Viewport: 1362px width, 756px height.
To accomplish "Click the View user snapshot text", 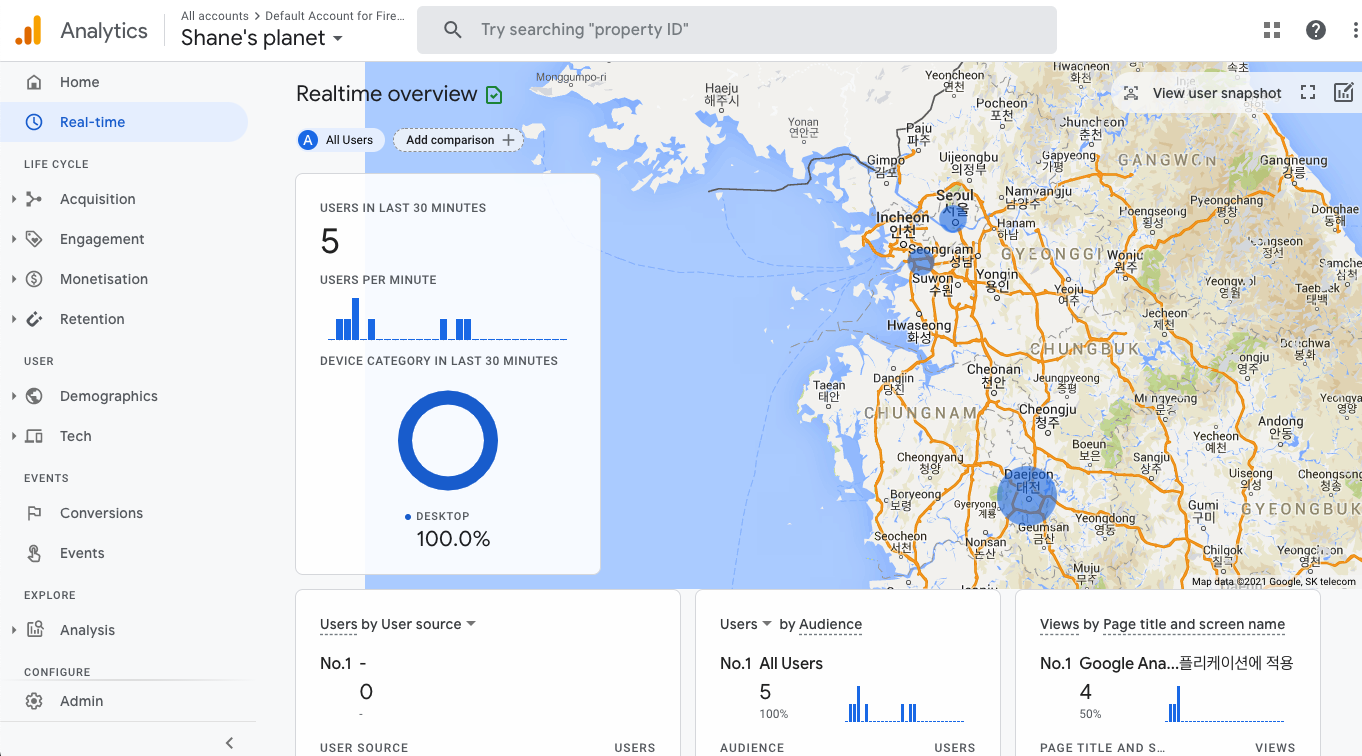I will point(1217,93).
